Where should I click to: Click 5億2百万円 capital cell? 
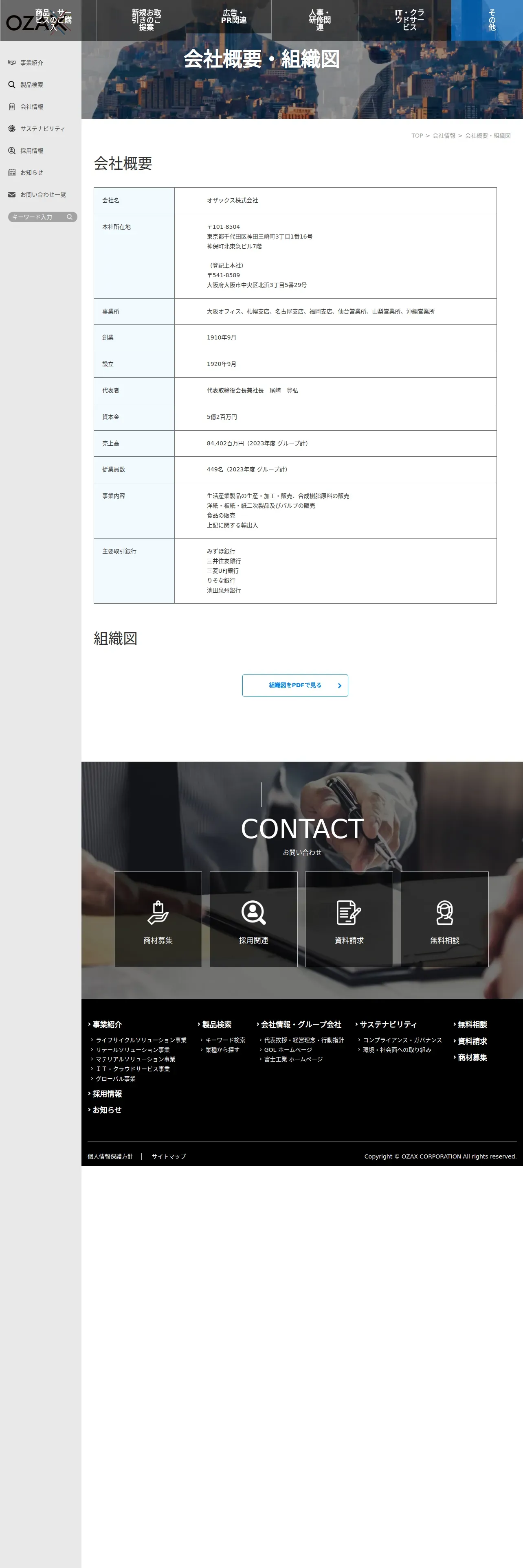click(336, 417)
